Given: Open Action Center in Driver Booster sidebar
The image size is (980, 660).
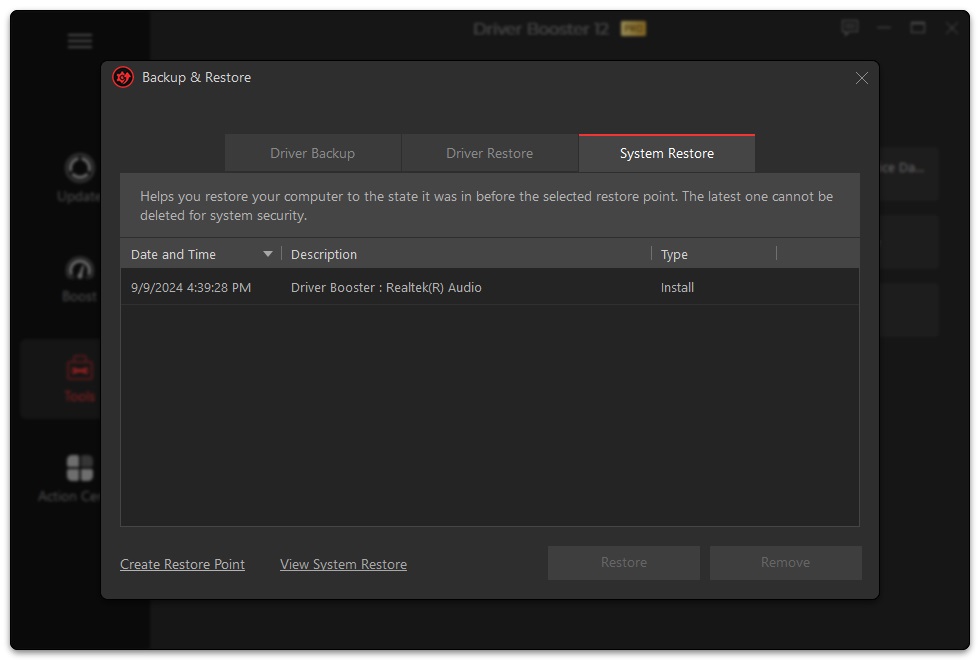Looking at the screenshot, I should [x=70, y=478].
